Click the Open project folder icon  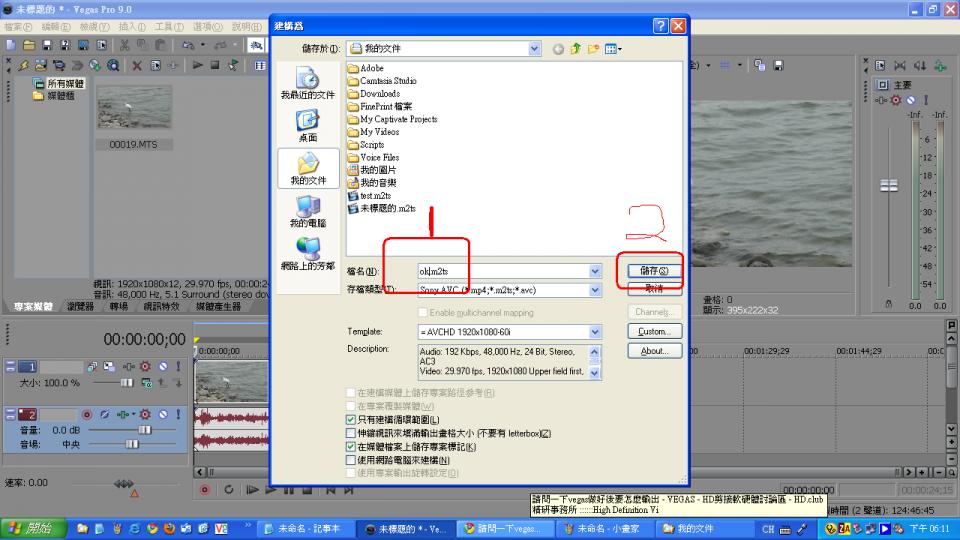[x=29, y=45]
